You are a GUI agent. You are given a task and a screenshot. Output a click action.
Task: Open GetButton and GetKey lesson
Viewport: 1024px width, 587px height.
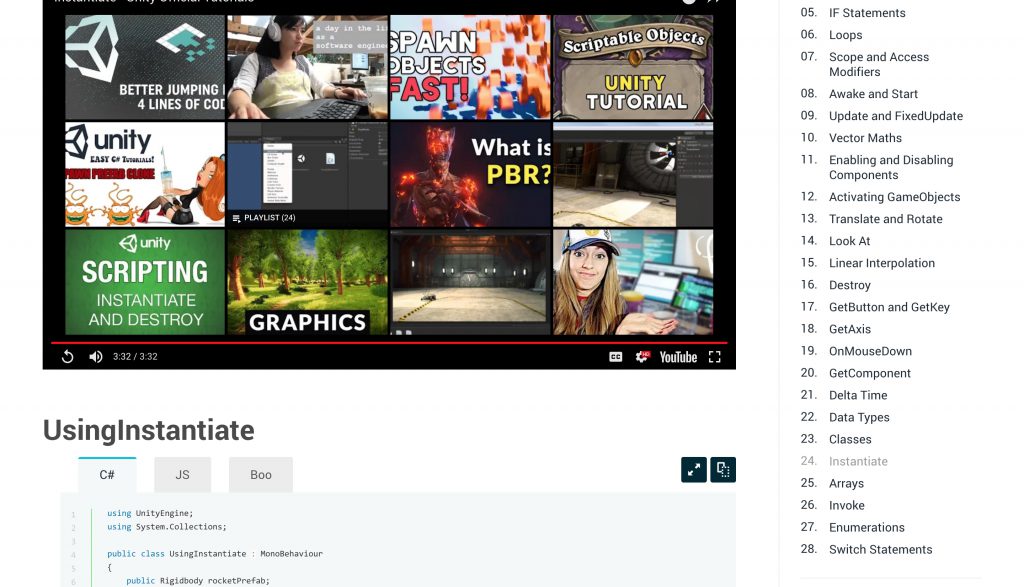point(889,308)
